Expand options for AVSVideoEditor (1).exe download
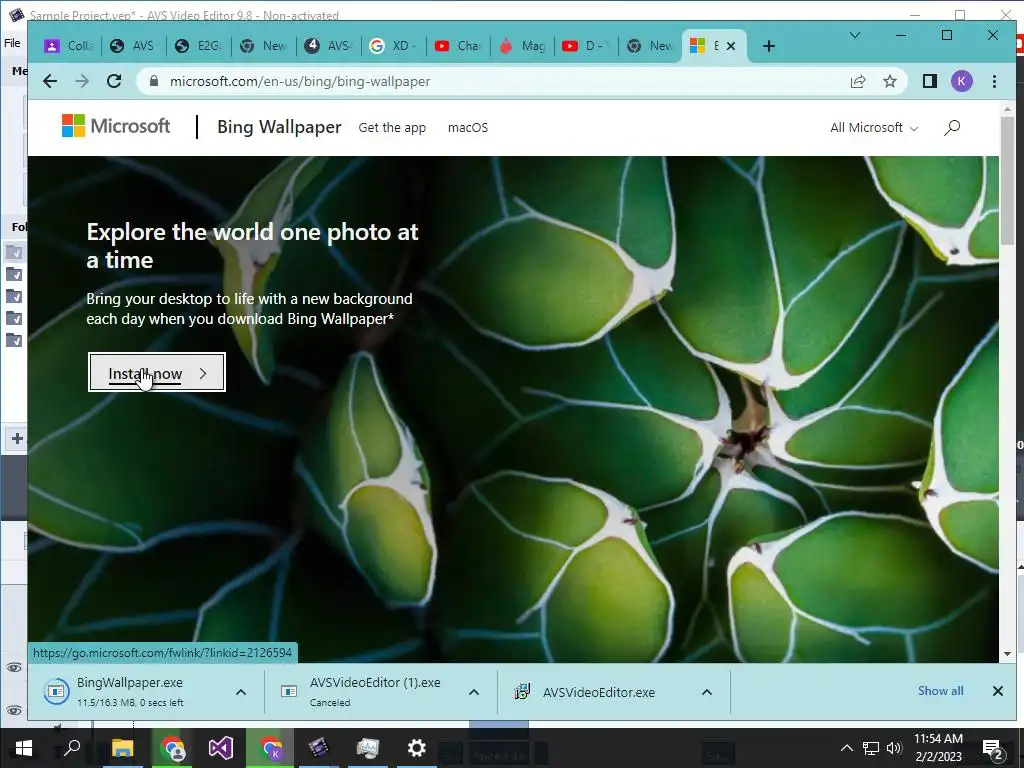 474,692
